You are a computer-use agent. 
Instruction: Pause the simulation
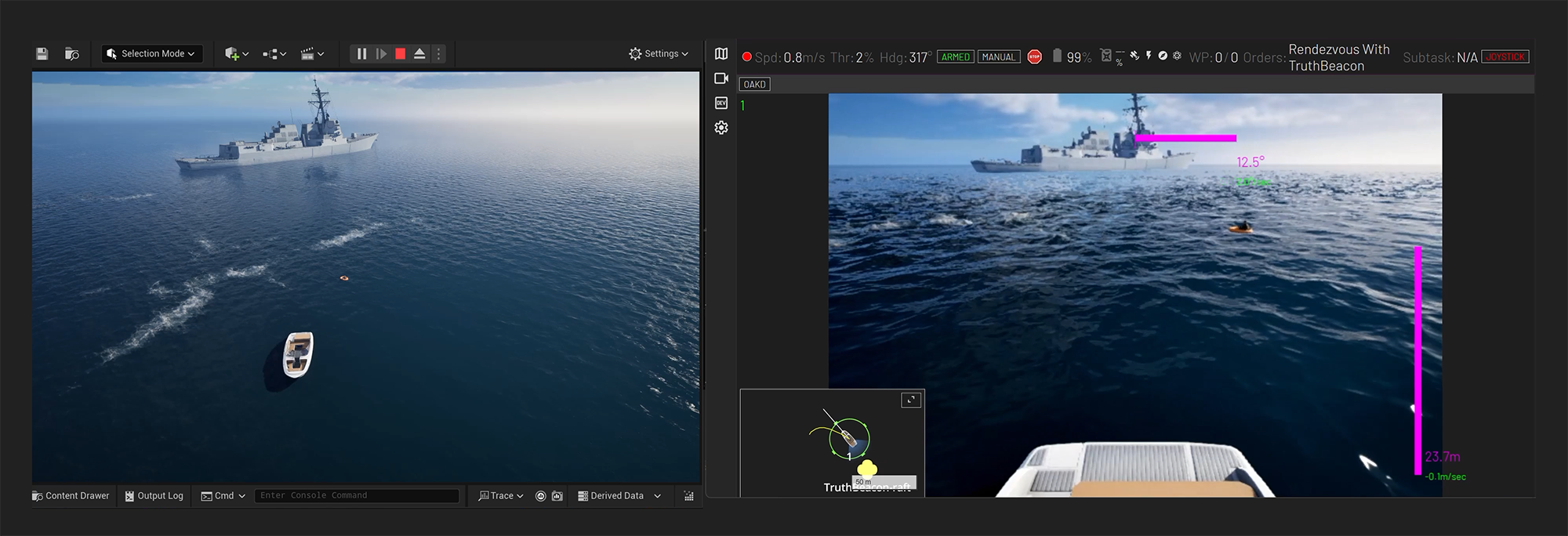pos(361,54)
